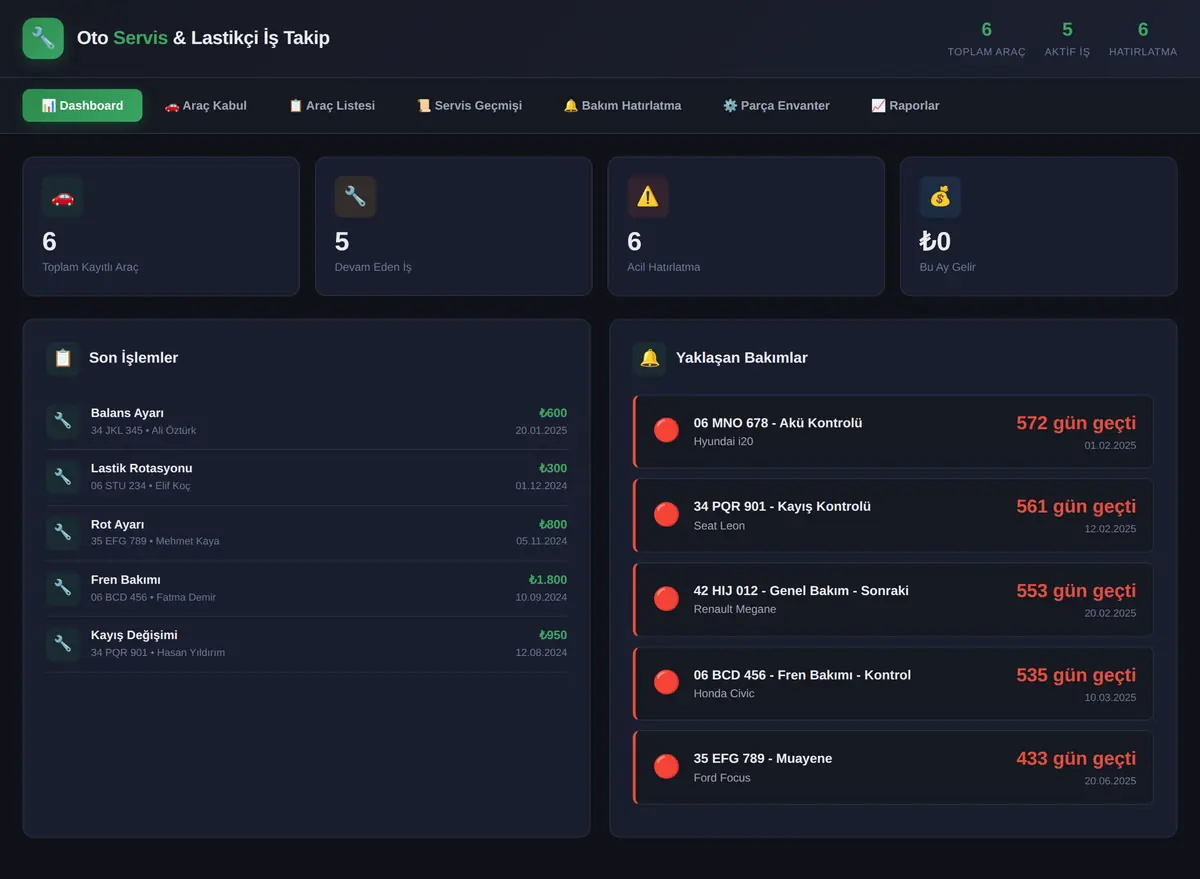
Task: Switch to the Araç Kabul tab
Action: click(205, 105)
